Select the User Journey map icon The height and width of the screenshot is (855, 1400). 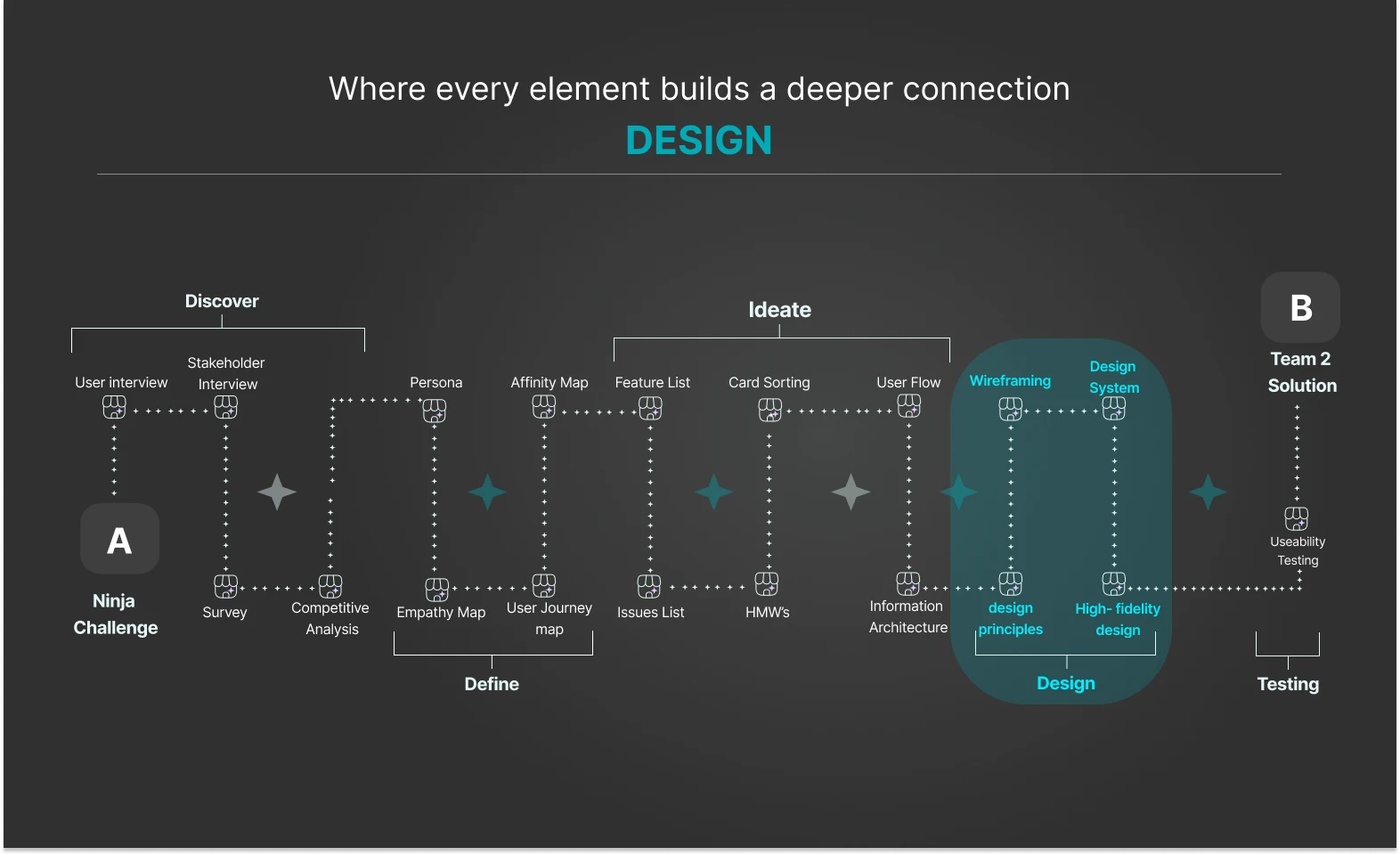544,585
